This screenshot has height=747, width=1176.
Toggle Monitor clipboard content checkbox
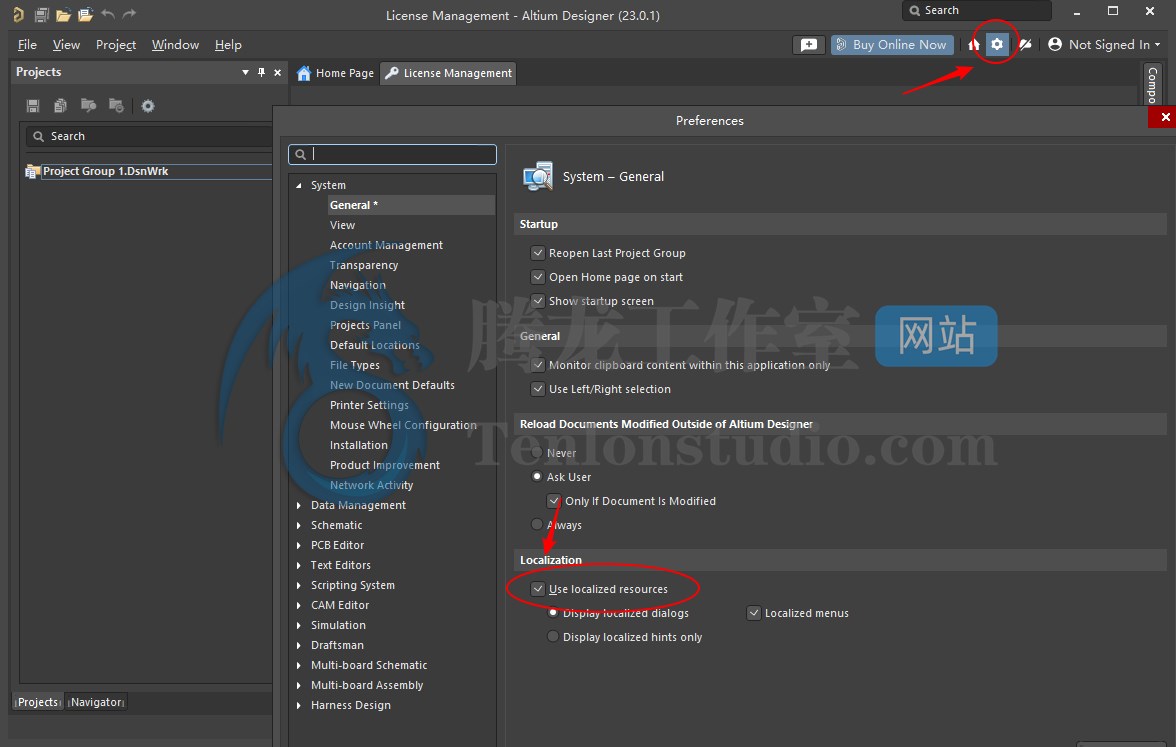[537, 364]
